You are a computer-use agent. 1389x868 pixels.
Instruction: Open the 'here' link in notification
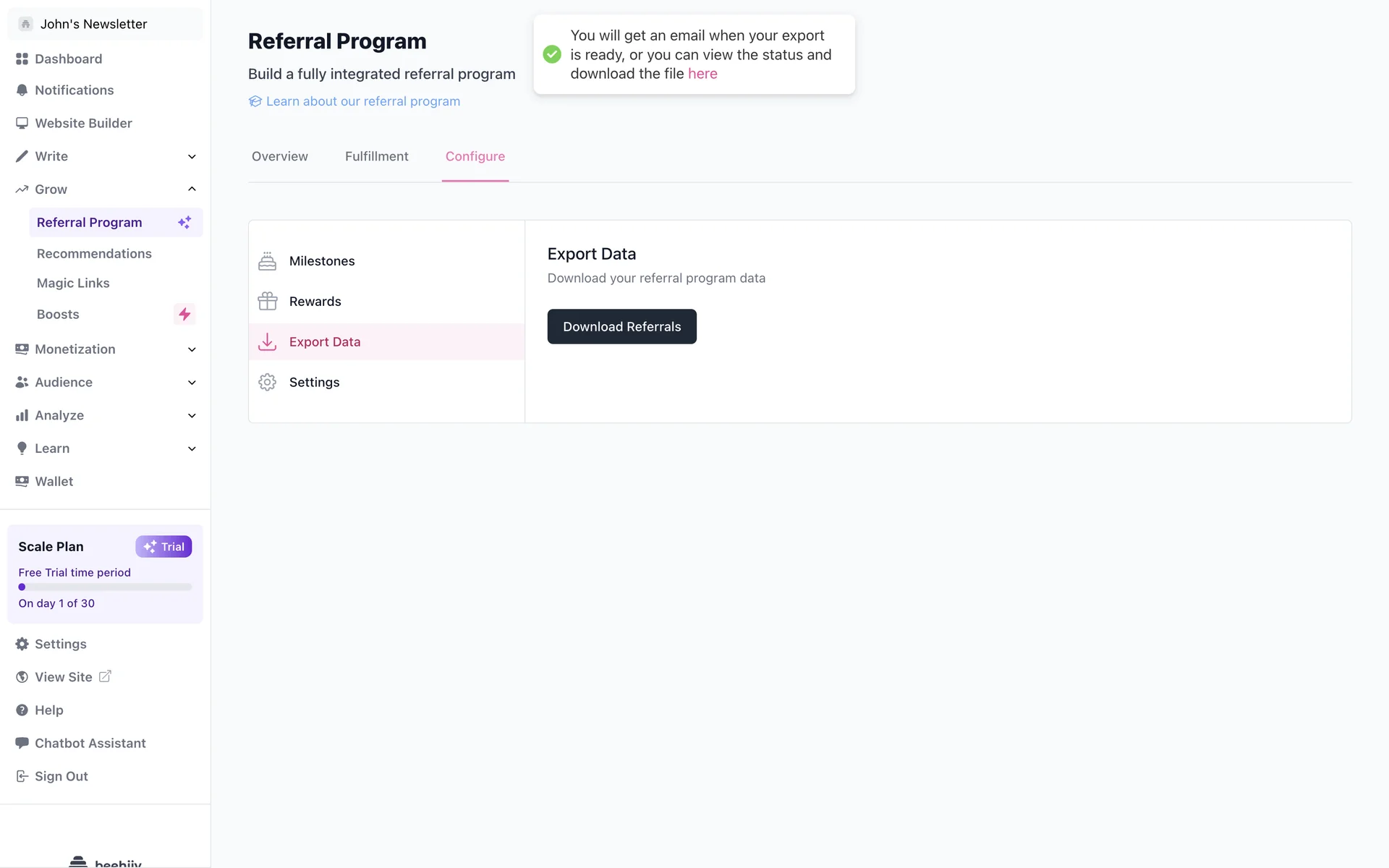(702, 74)
